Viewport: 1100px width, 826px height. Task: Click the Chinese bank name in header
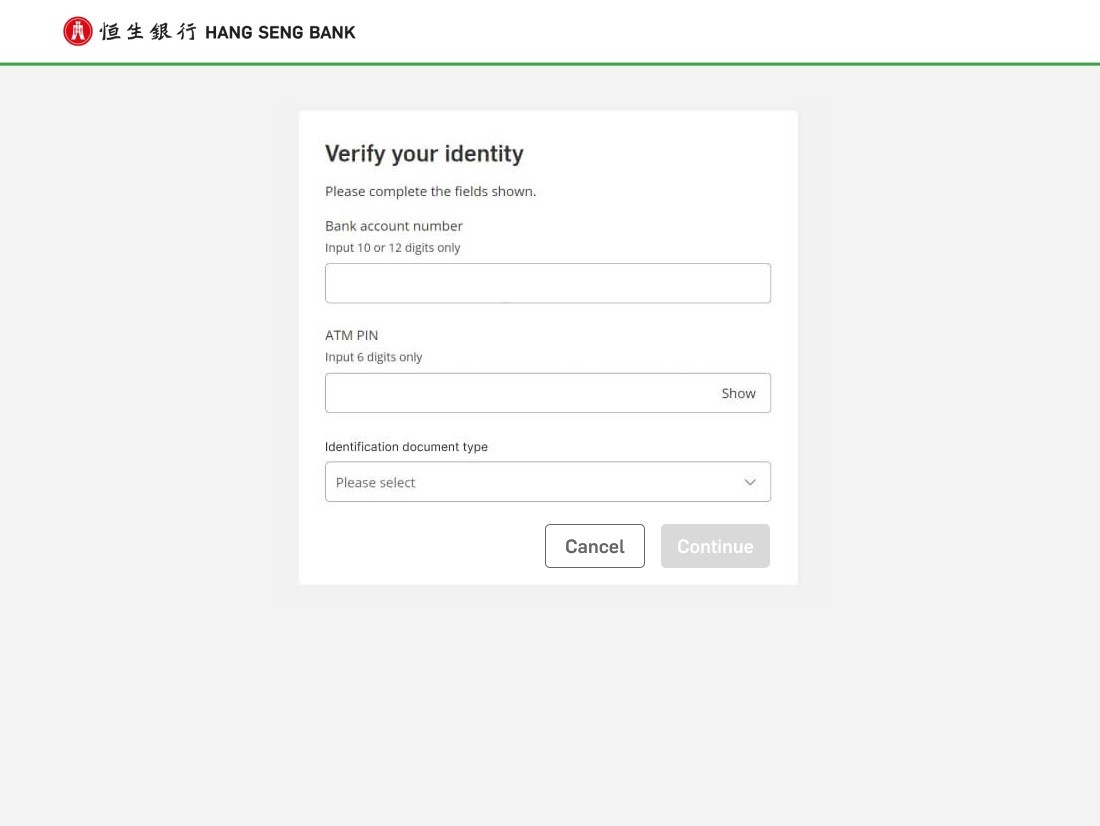[x=148, y=32]
